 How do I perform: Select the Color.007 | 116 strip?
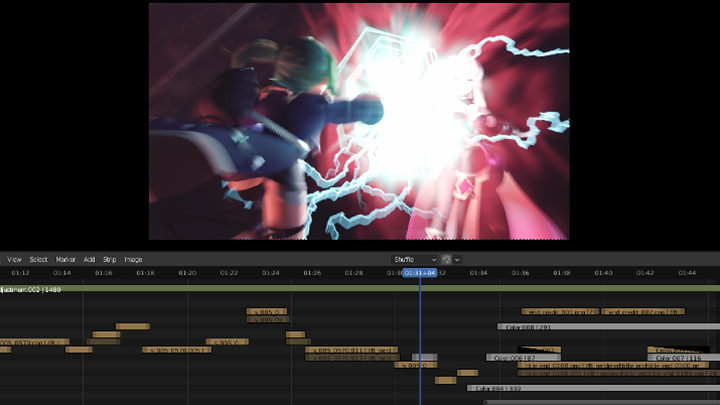(684, 357)
